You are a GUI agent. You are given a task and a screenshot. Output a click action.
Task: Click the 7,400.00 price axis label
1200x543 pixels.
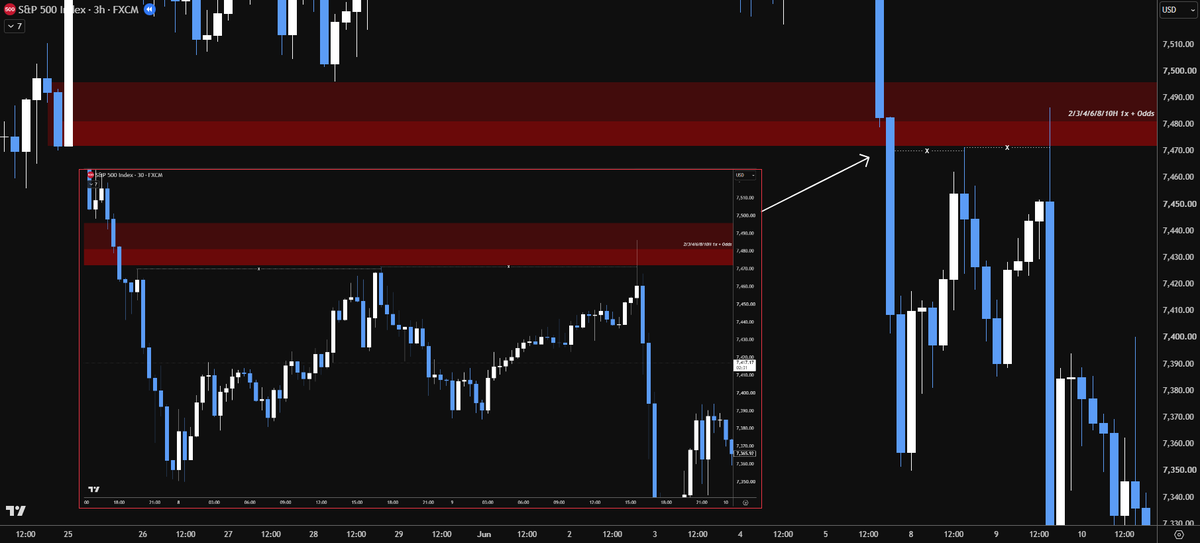click(1179, 337)
